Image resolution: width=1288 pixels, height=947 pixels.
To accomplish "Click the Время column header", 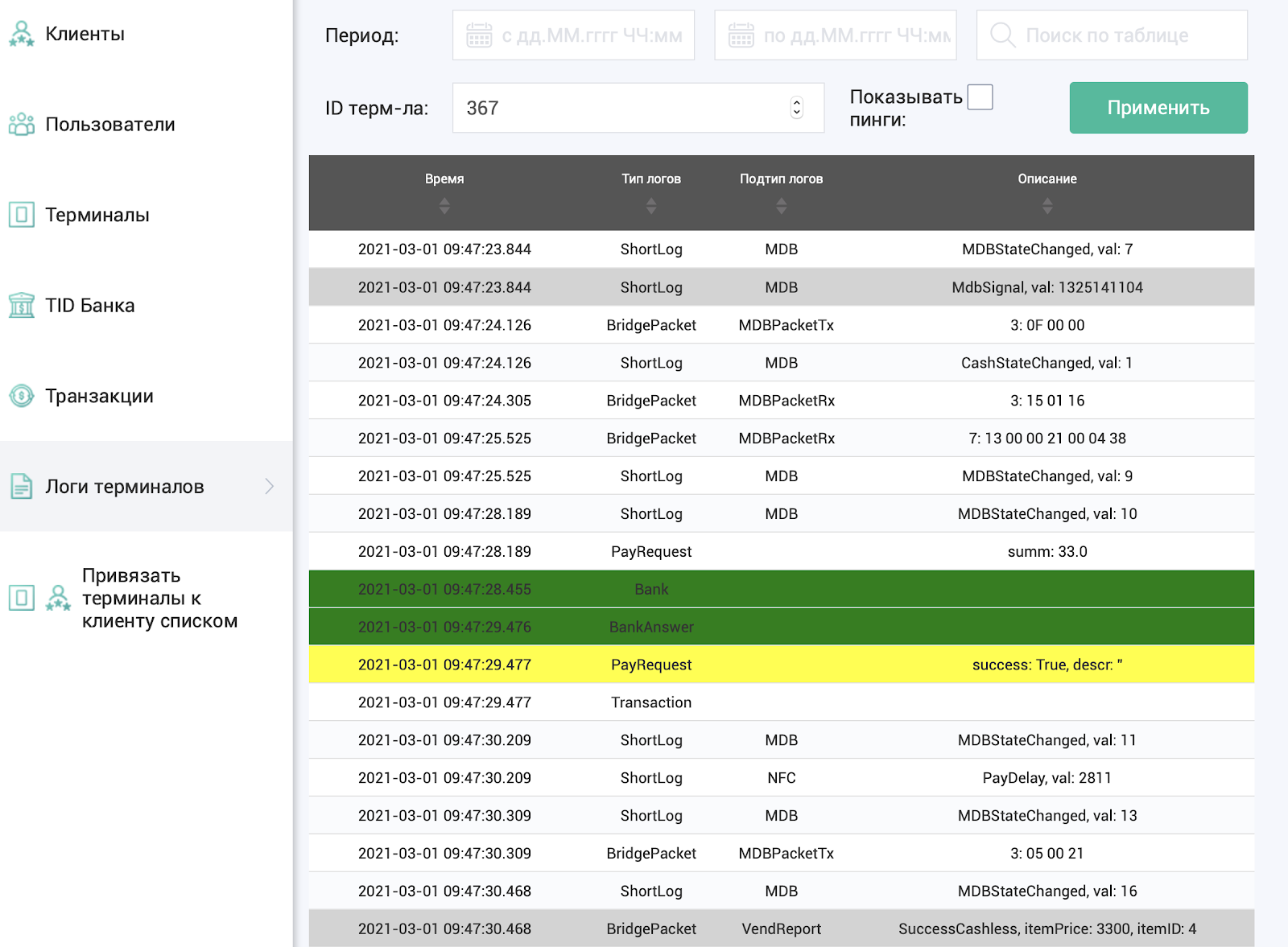I will (444, 179).
